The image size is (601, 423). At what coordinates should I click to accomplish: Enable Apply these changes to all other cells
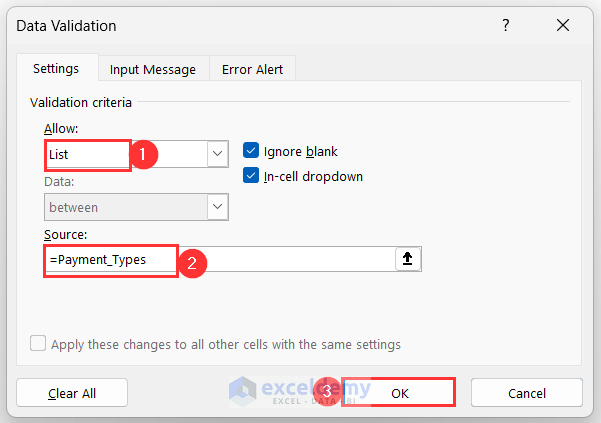point(38,344)
